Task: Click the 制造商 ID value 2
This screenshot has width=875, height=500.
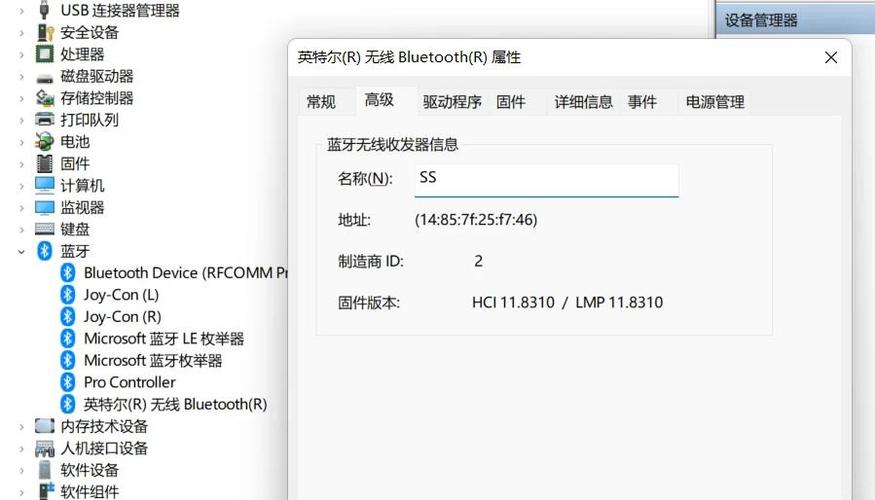Action: click(478, 261)
